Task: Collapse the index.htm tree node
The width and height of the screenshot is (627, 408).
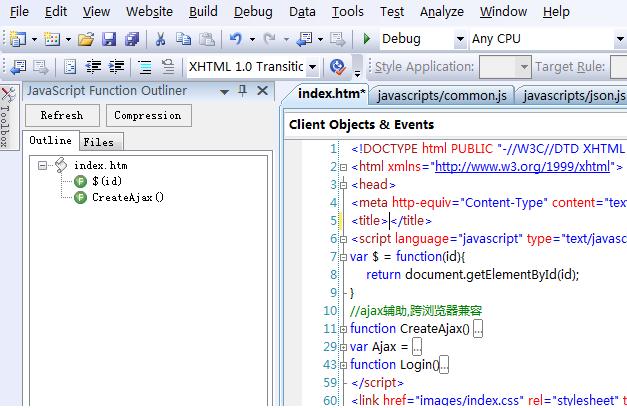Action: 43,165
